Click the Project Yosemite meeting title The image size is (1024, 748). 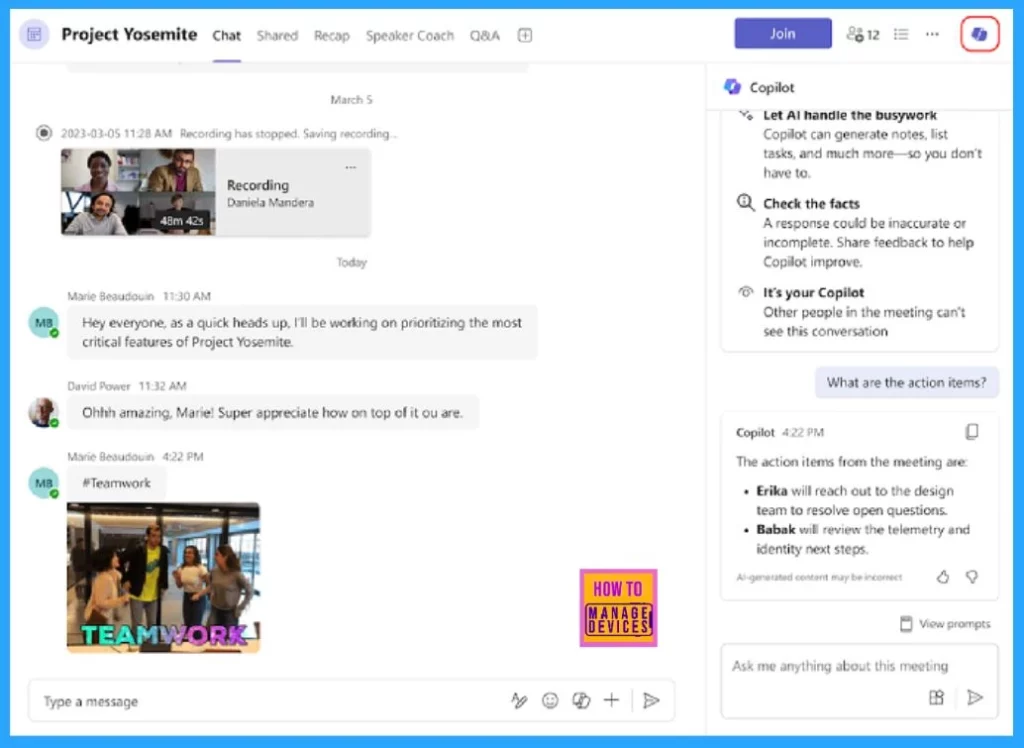point(129,34)
